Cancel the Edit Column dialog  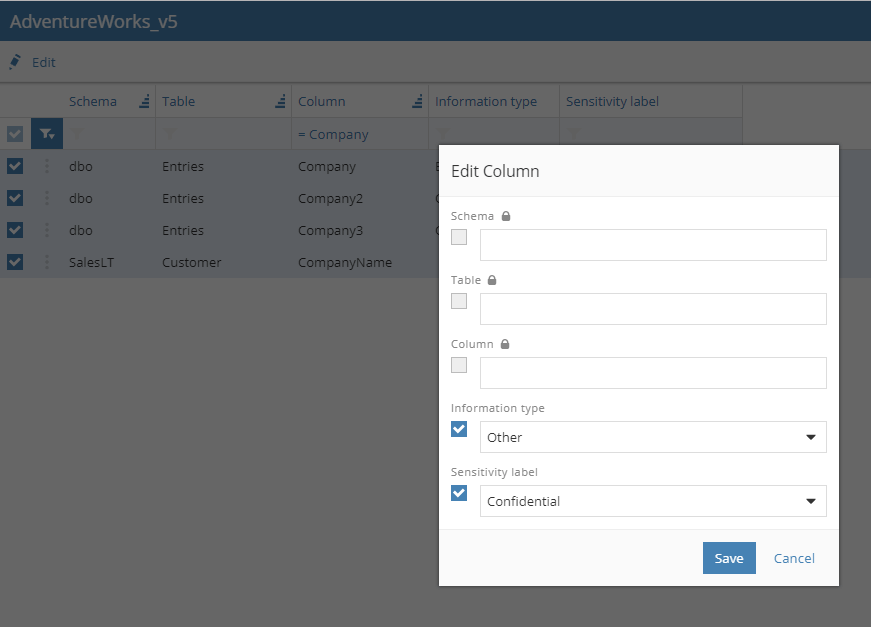tap(794, 558)
